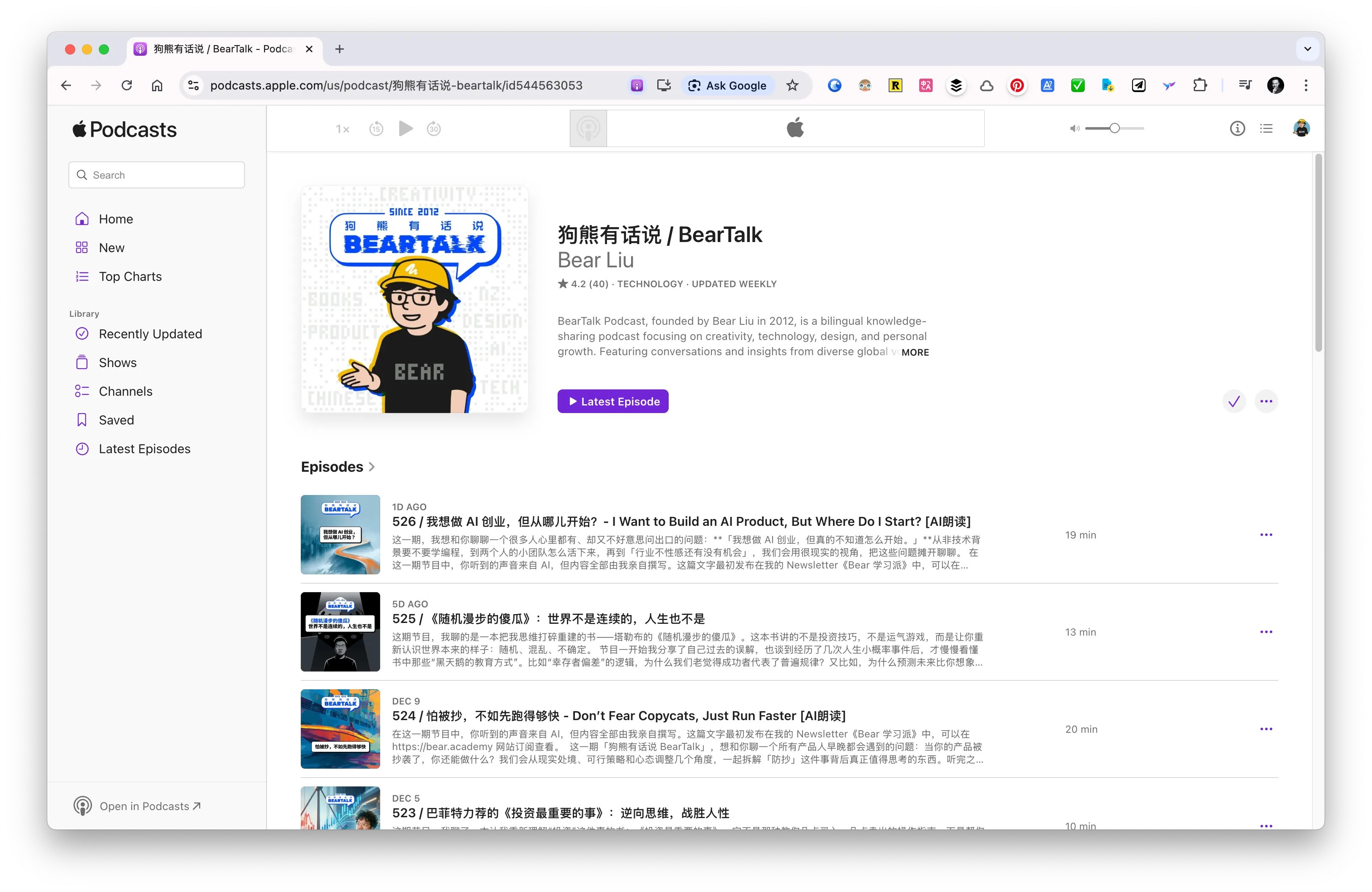
Task: Open the episode info icon
Action: click(1237, 128)
